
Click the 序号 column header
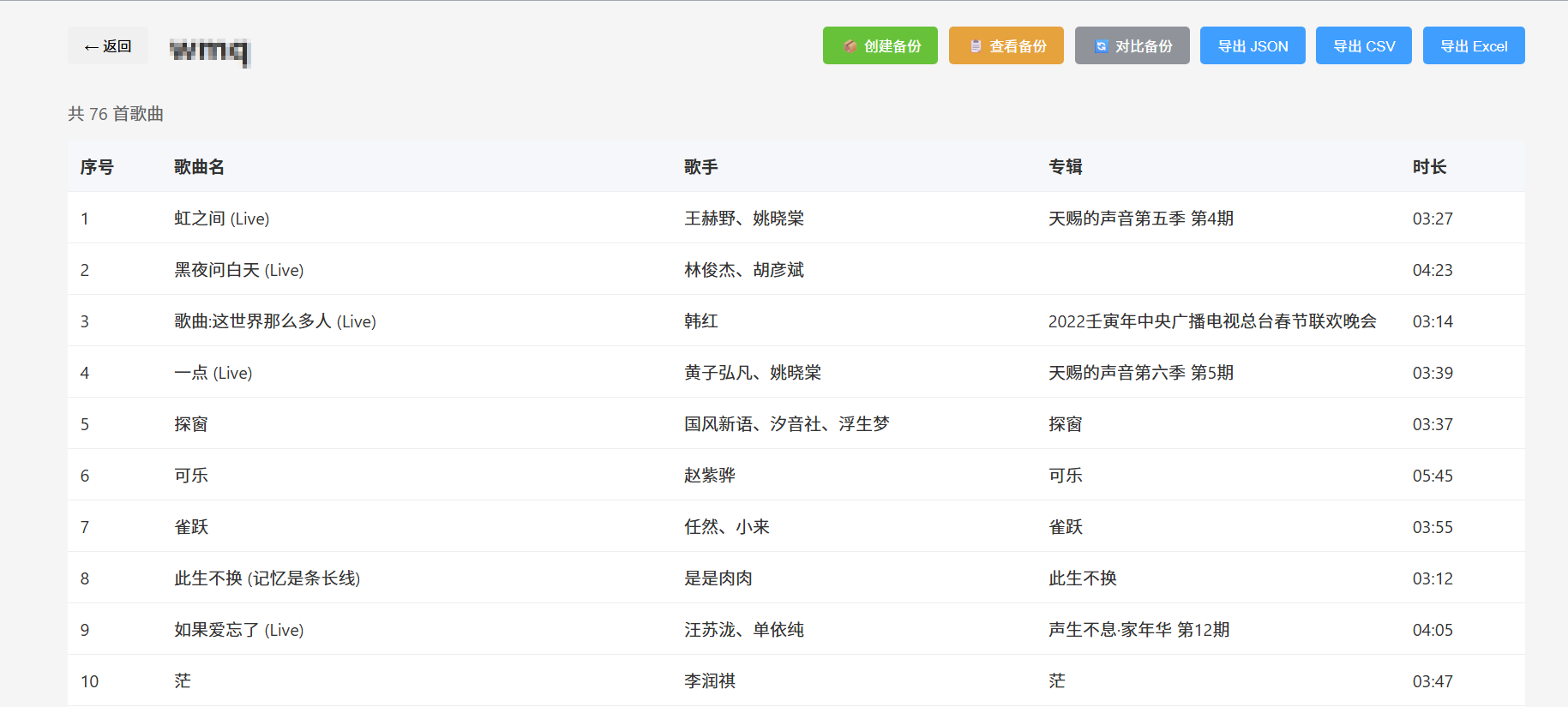click(x=97, y=167)
